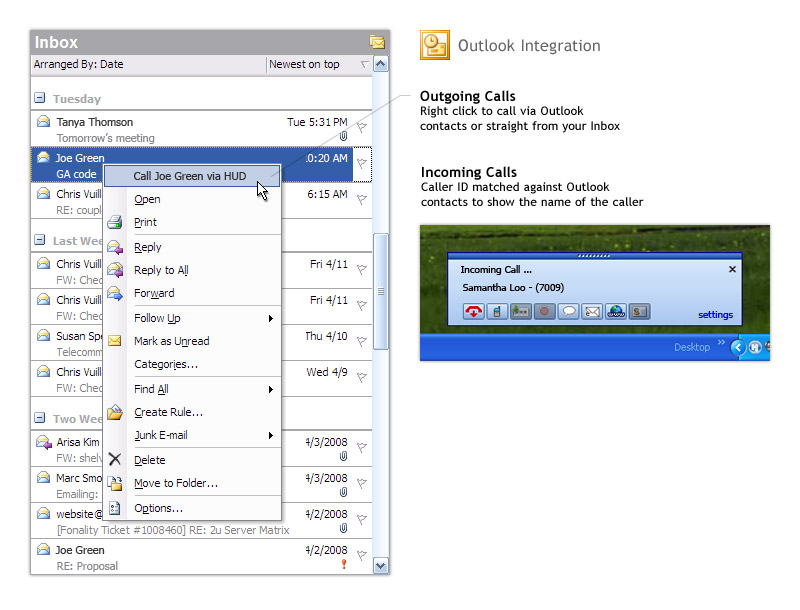Click the printer icon beside Print
The width and height of the screenshot is (800, 610).
click(115, 222)
